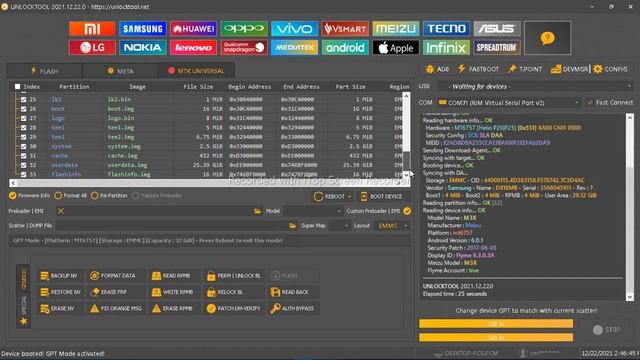Clear the Preloader field with X icon

[61, 211]
